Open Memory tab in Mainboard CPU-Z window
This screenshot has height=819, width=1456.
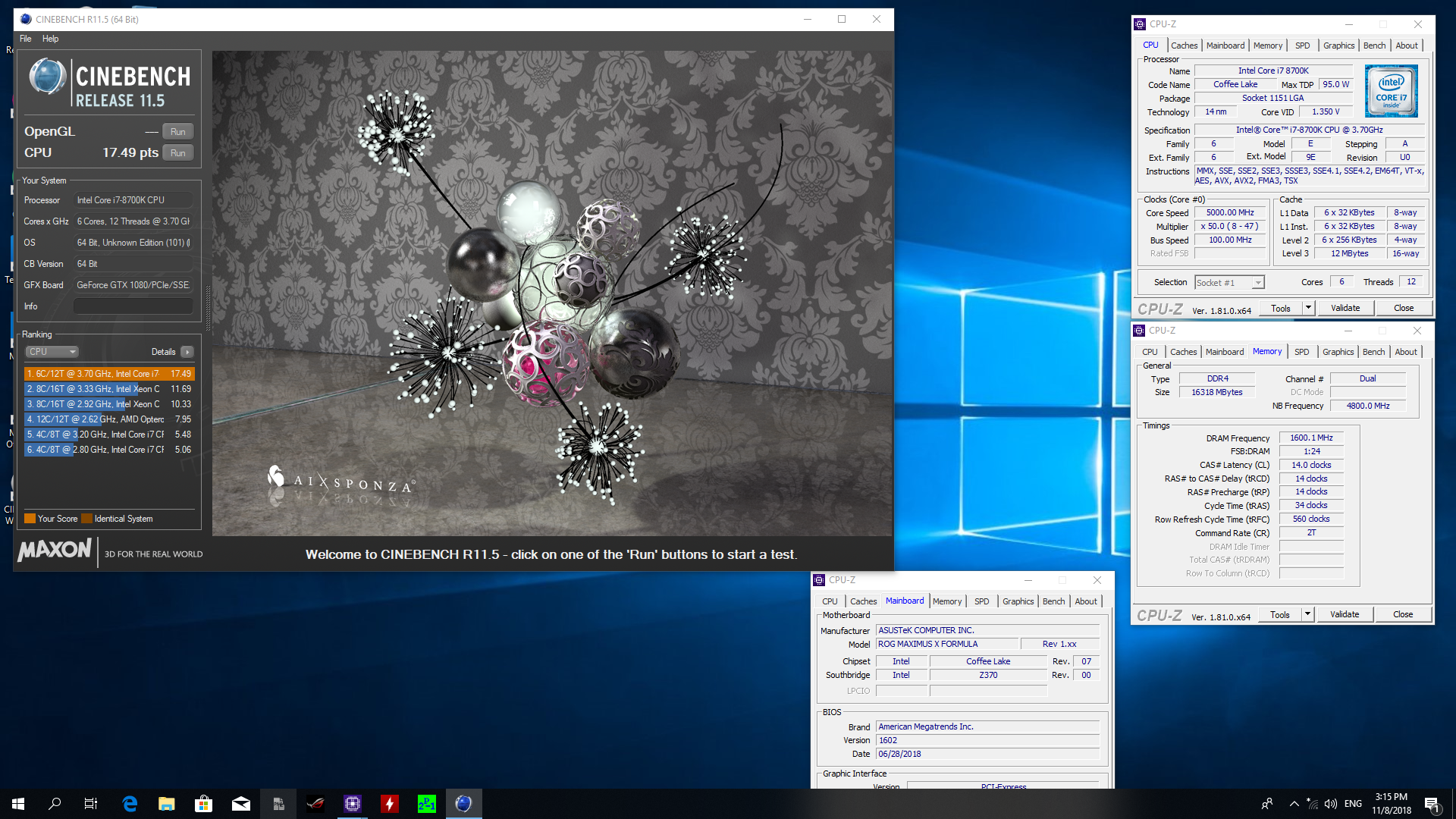click(x=947, y=601)
